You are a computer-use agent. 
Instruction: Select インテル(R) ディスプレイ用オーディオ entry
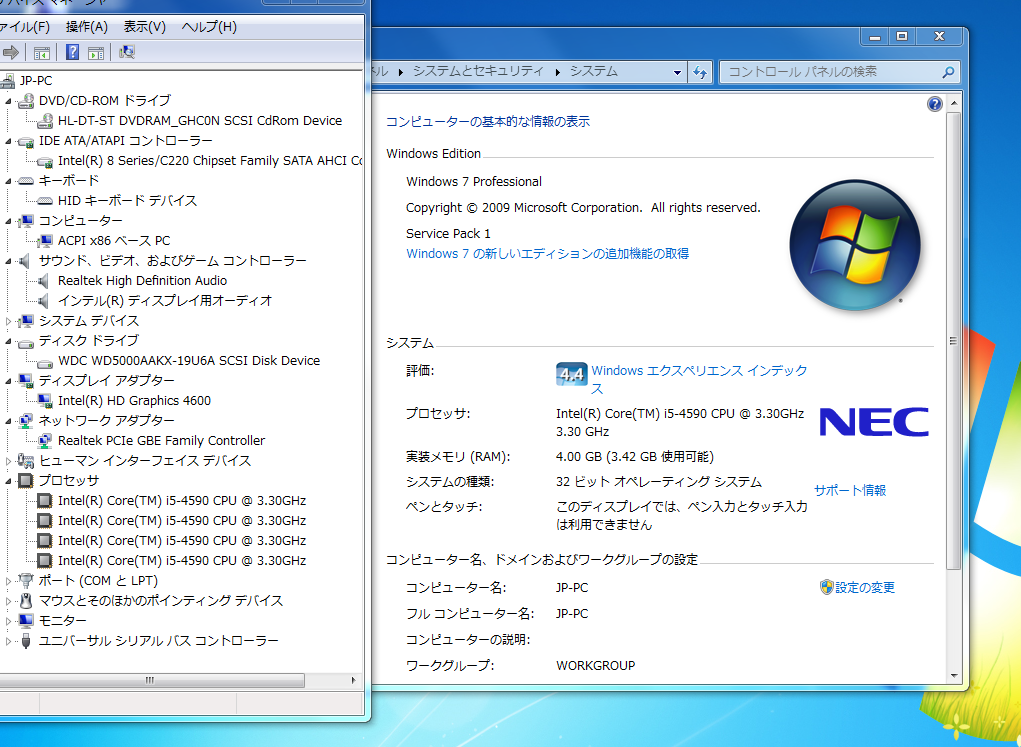pyautogui.click(x=165, y=300)
